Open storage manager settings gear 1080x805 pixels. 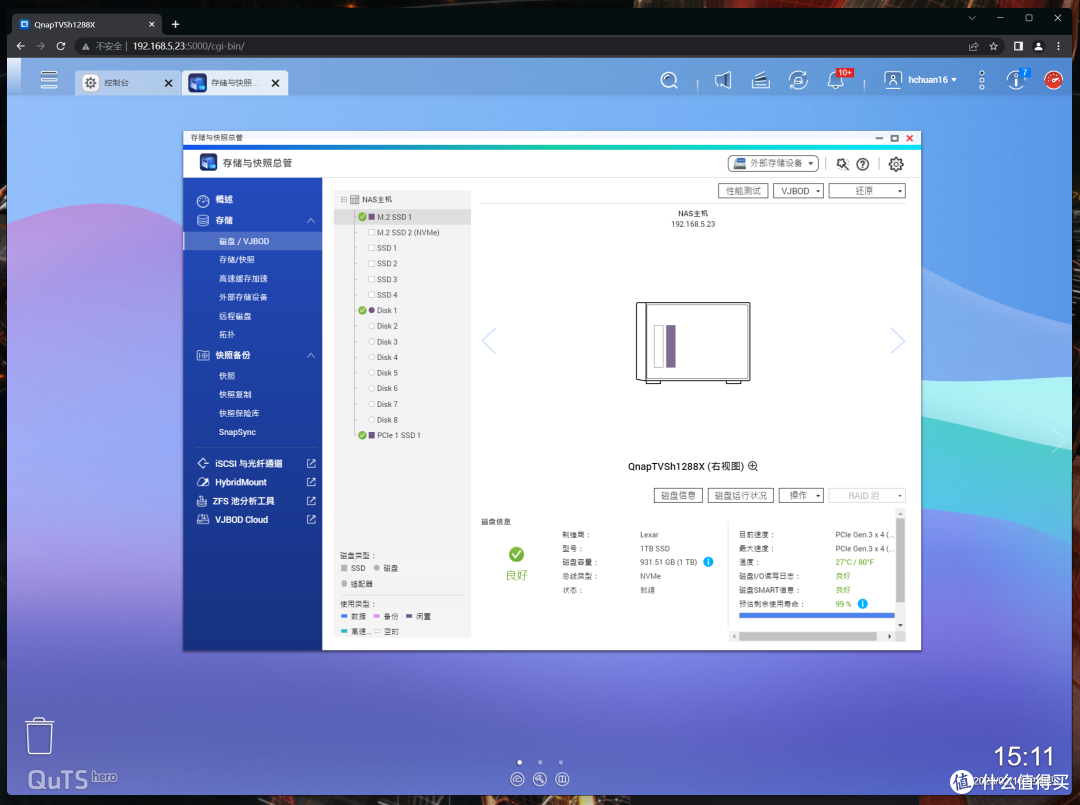895,164
